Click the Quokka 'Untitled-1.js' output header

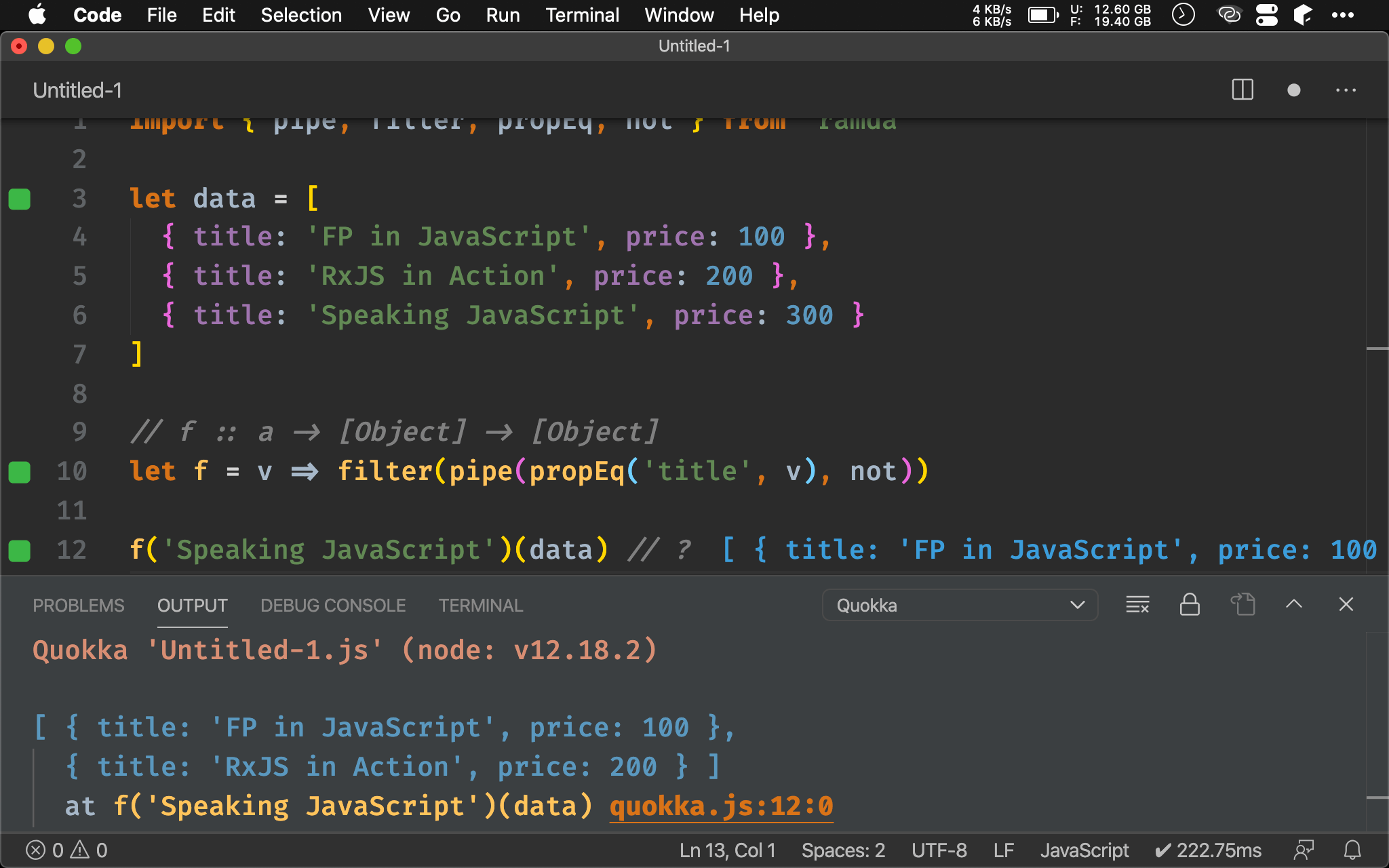[345, 650]
